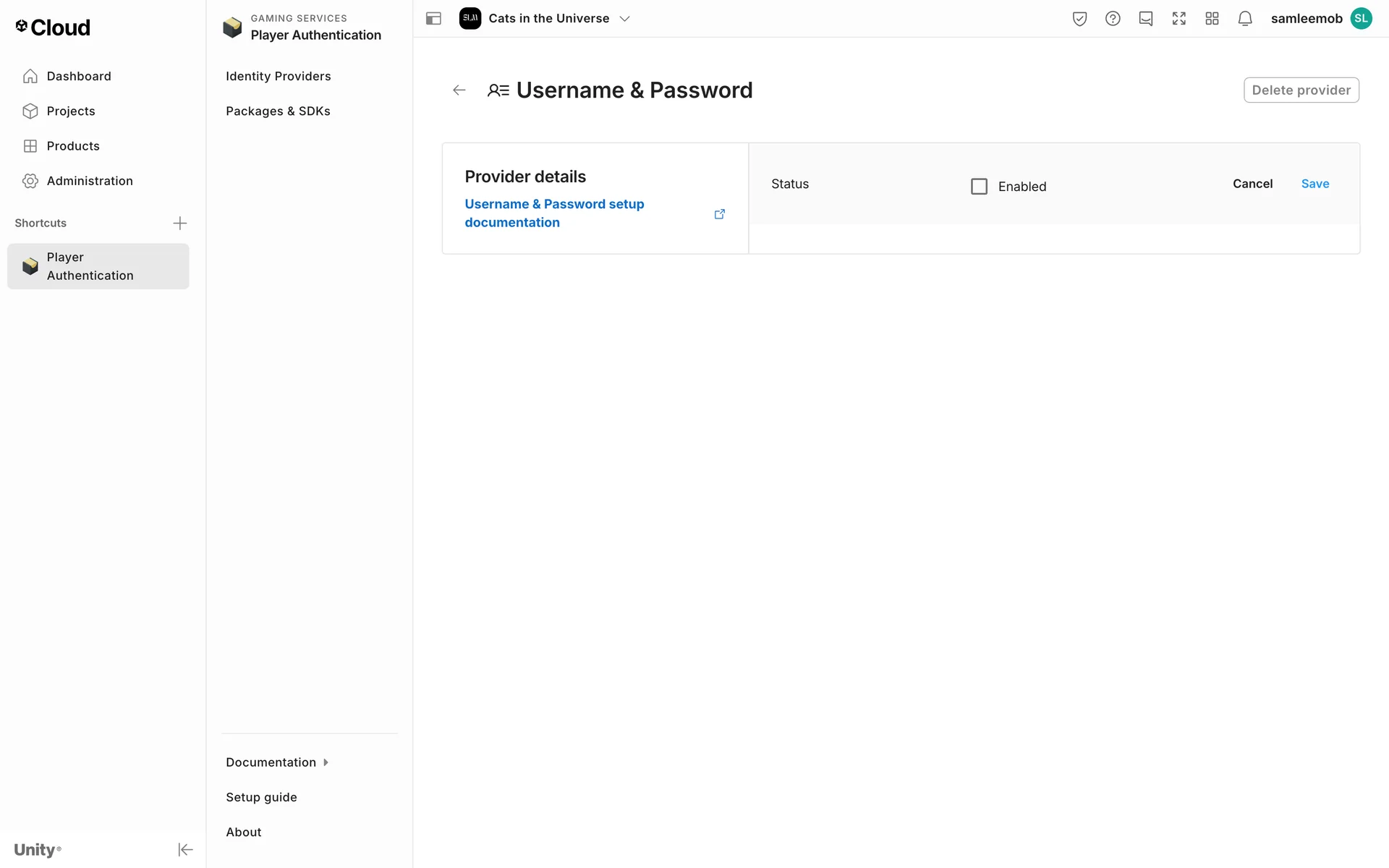The height and width of the screenshot is (868, 1389).
Task: Click the Save button
Action: (x=1314, y=184)
